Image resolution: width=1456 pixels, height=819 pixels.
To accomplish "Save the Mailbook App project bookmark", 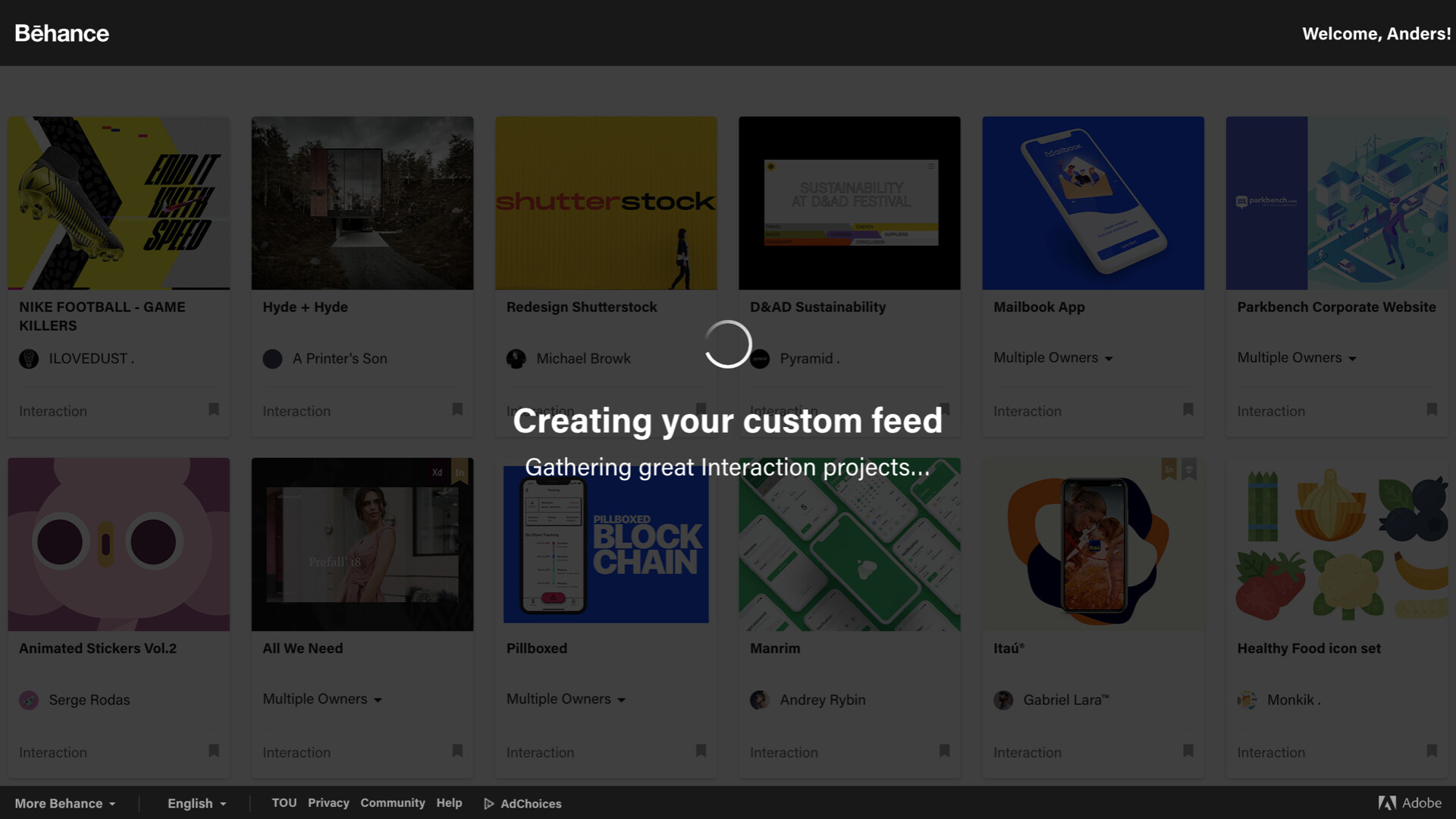I will pyautogui.click(x=1188, y=409).
